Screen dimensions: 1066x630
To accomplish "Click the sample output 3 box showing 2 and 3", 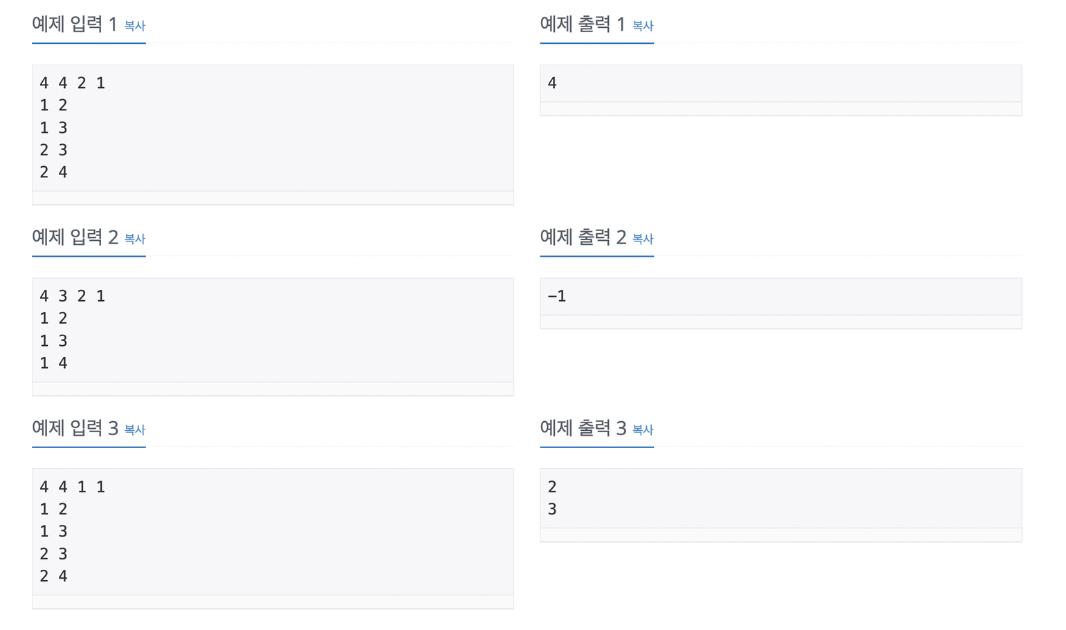I will pos(780,498).
